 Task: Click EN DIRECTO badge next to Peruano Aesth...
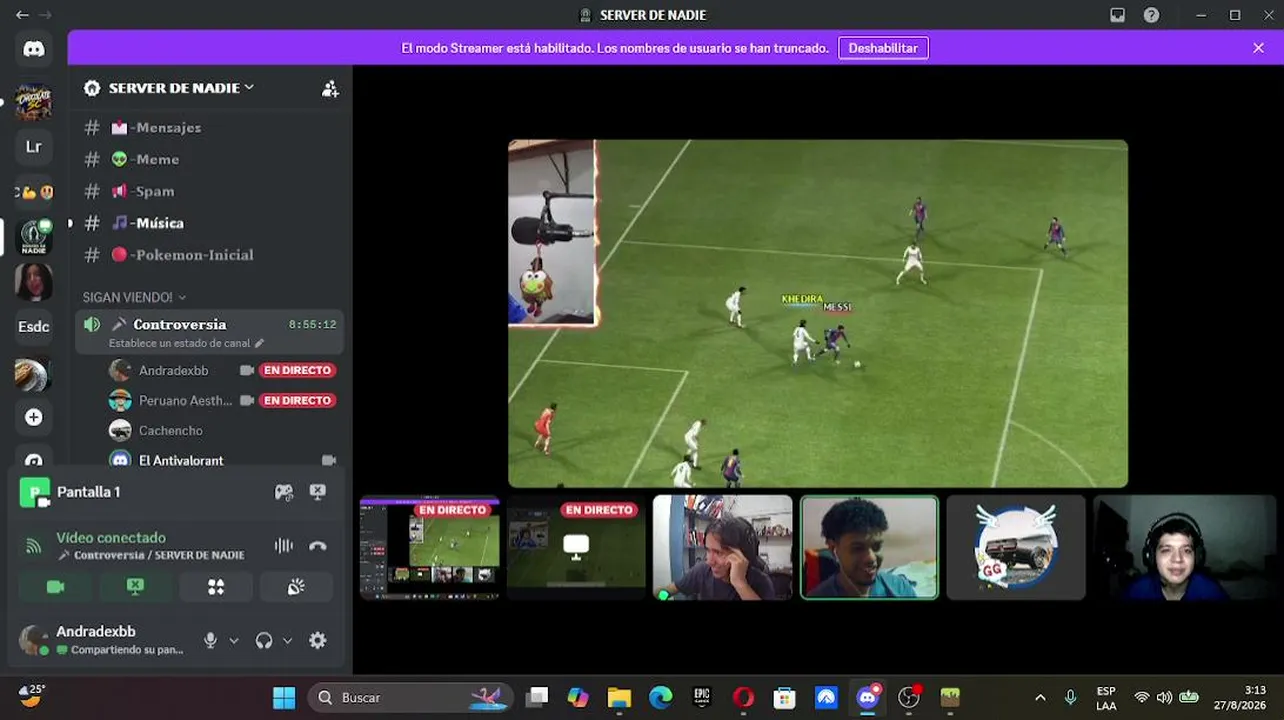297,400
